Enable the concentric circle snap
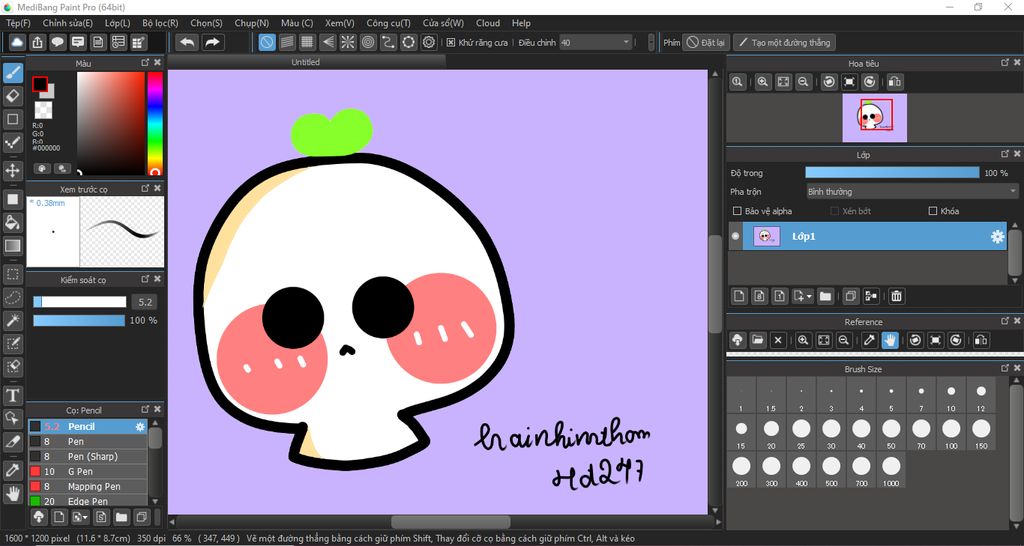This screenshot has width=1024, height=546. 368,42
